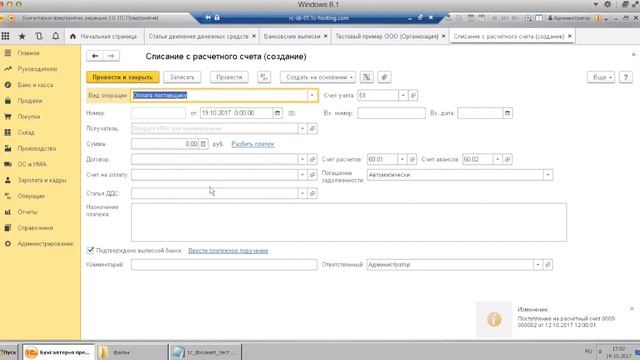Open help question mark button

click(625, 77)
